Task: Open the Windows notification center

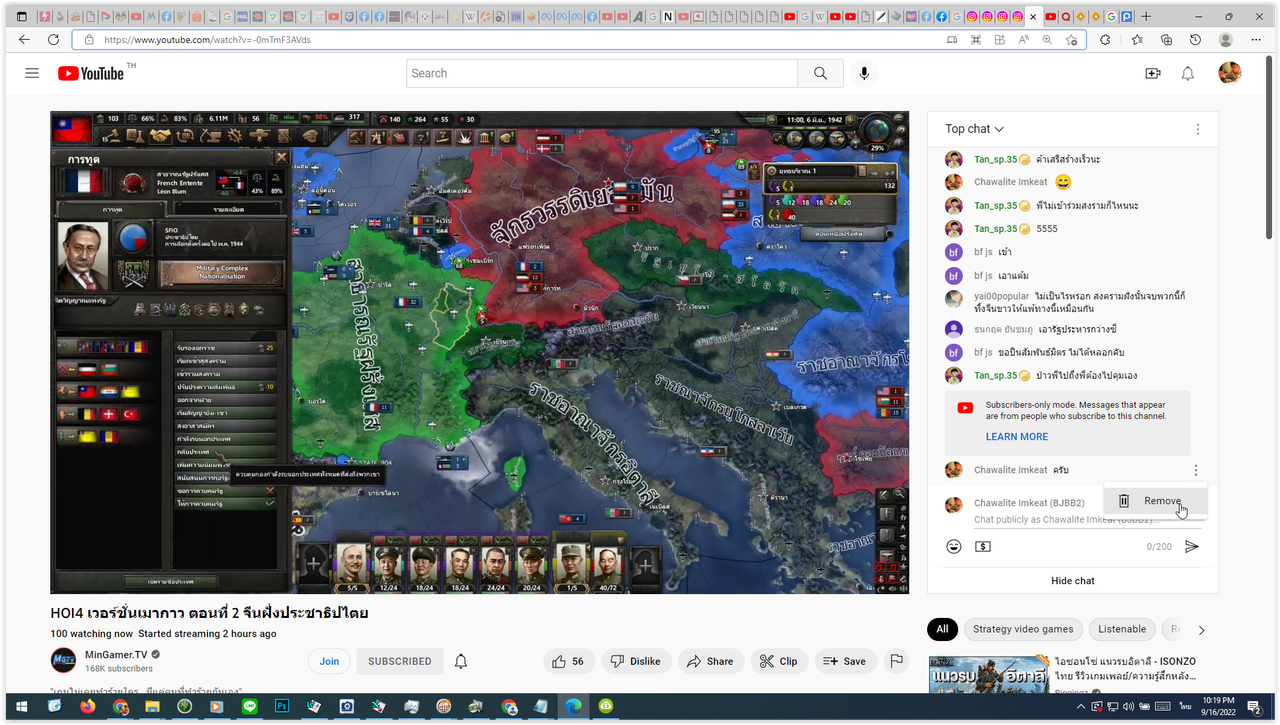Action: click(1255, 708)
